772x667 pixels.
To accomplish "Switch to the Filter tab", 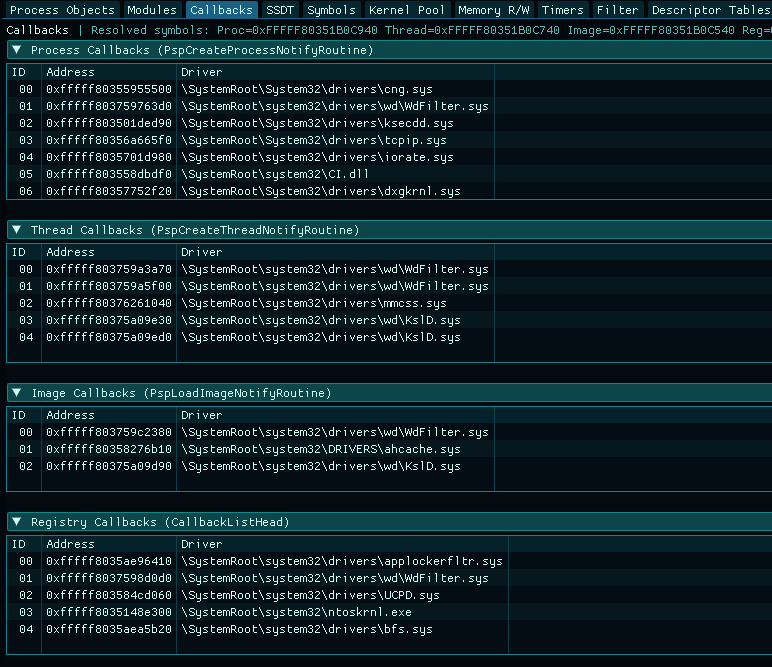I will point(617,10).
